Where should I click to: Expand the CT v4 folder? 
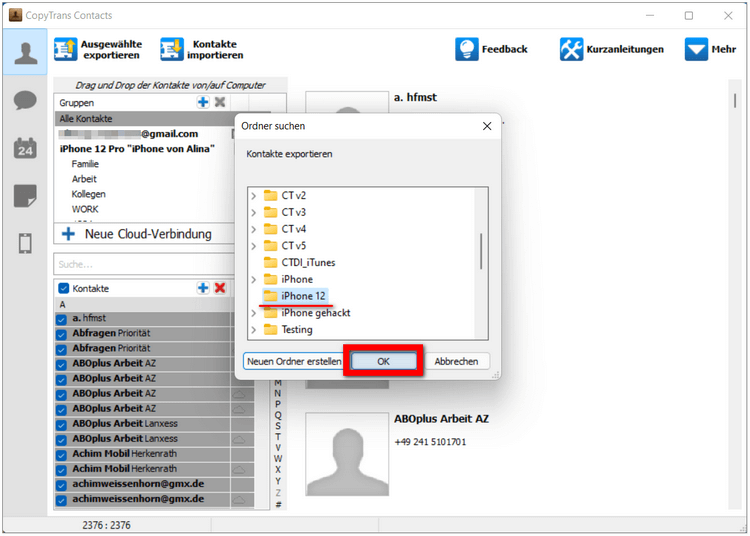254,229
